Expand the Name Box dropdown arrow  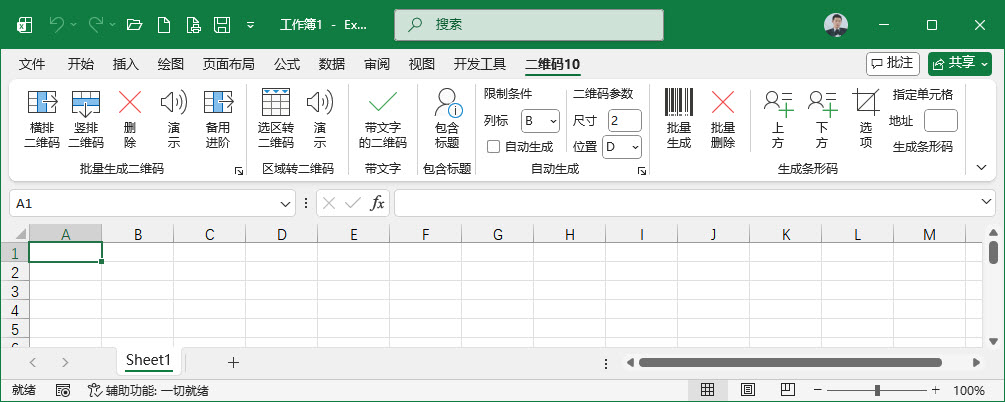[x=287, y=203]
